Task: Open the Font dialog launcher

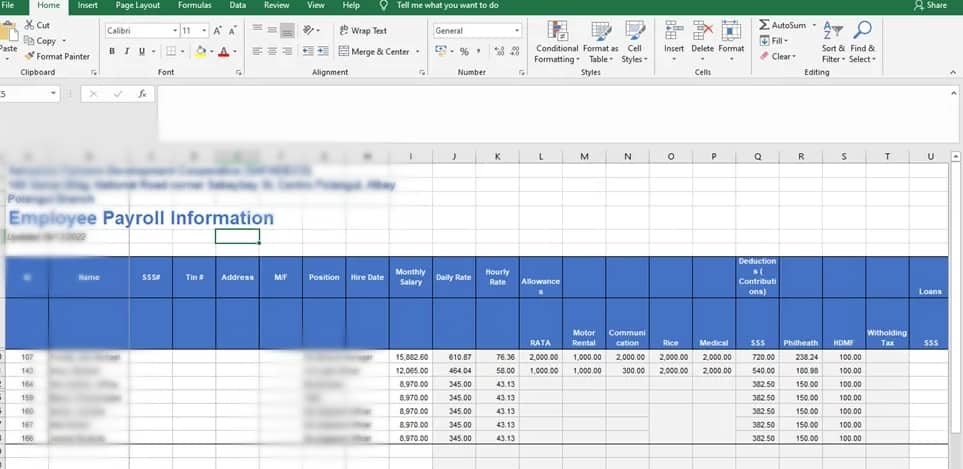Action: (238, 72)
